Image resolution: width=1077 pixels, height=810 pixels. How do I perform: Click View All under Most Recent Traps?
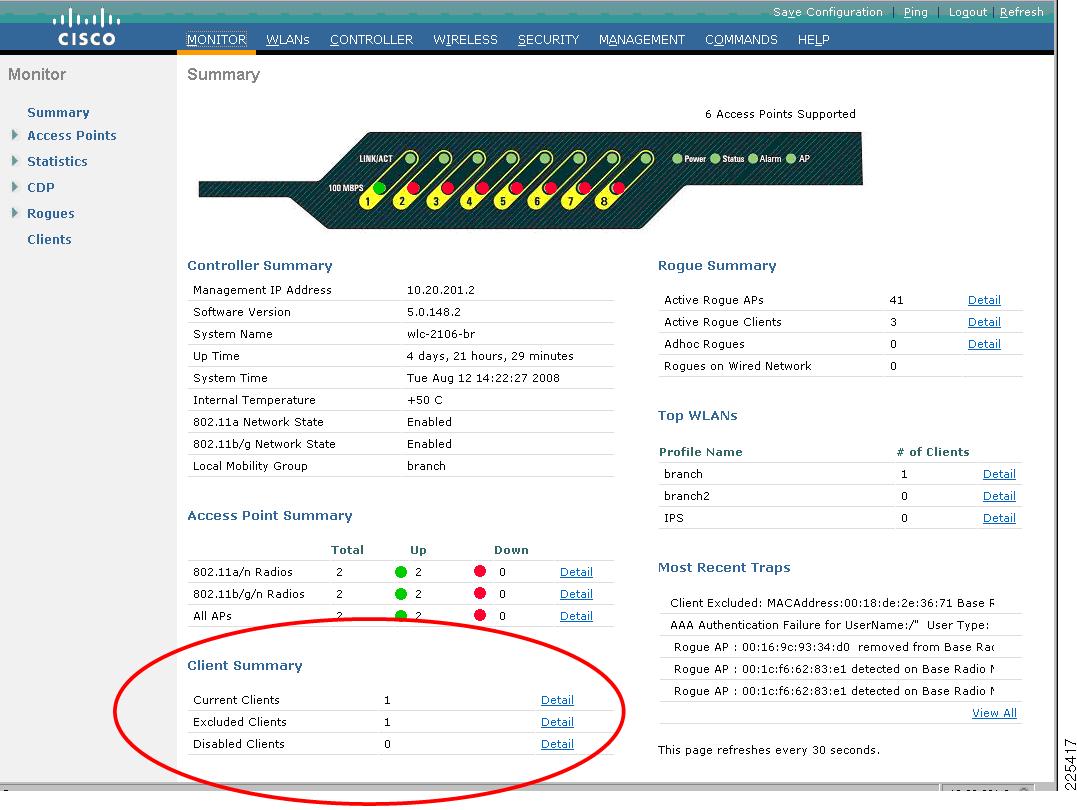[x=993, y=713]
